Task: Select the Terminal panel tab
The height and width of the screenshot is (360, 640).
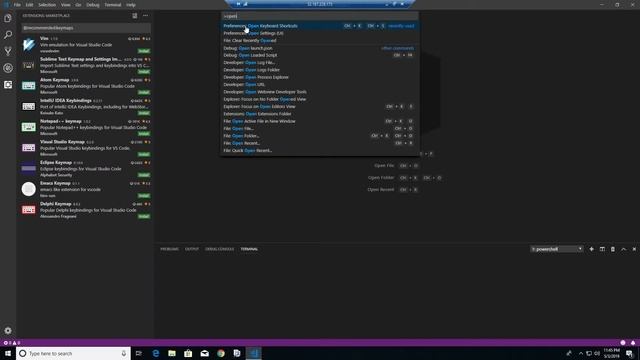Action: pos(249,249)
